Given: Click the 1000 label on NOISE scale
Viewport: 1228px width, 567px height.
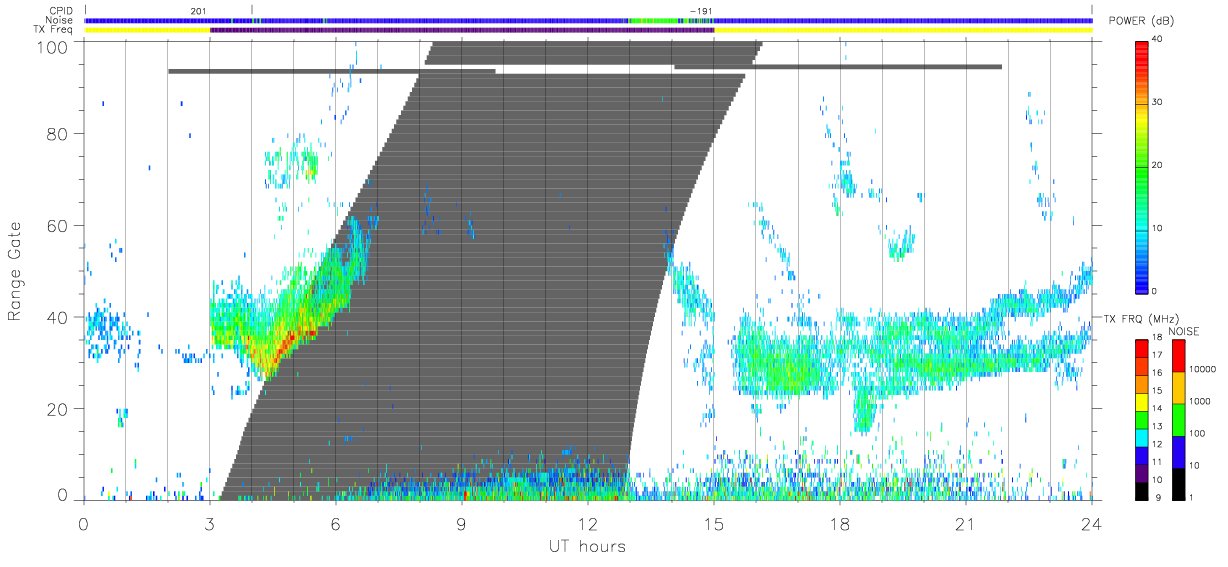Looking at the screenshot, I should click(x=1198, y=400).
